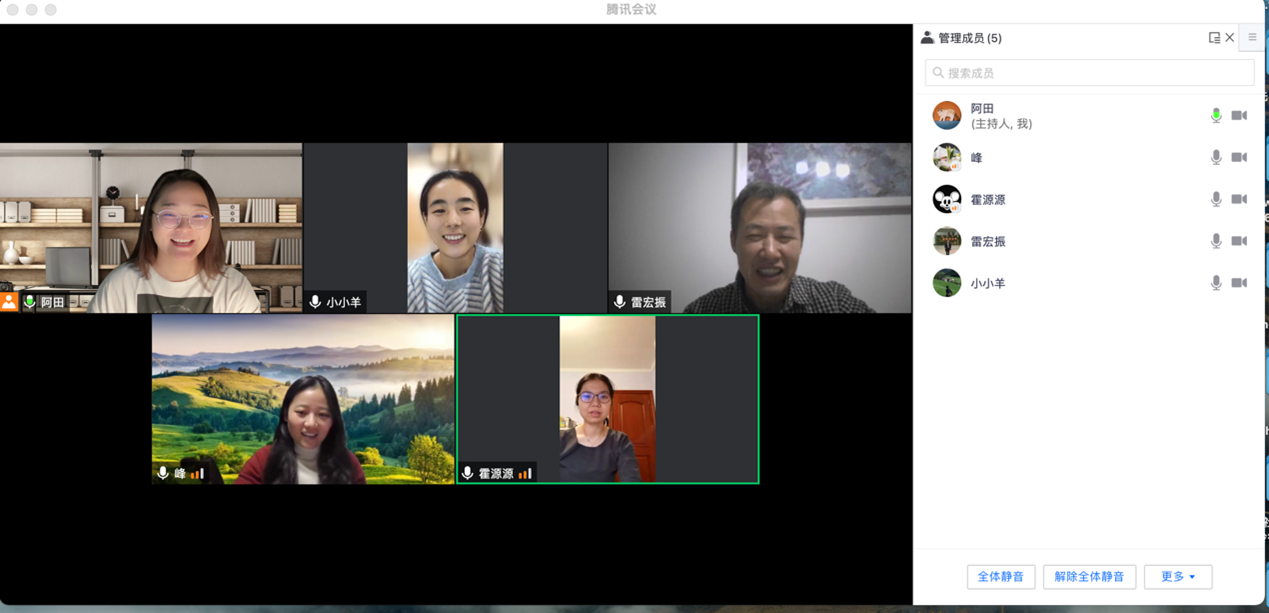Click 小小羊's avatar in member list
This screenshot has height=613, width=1269.
(x=947, y=284)
